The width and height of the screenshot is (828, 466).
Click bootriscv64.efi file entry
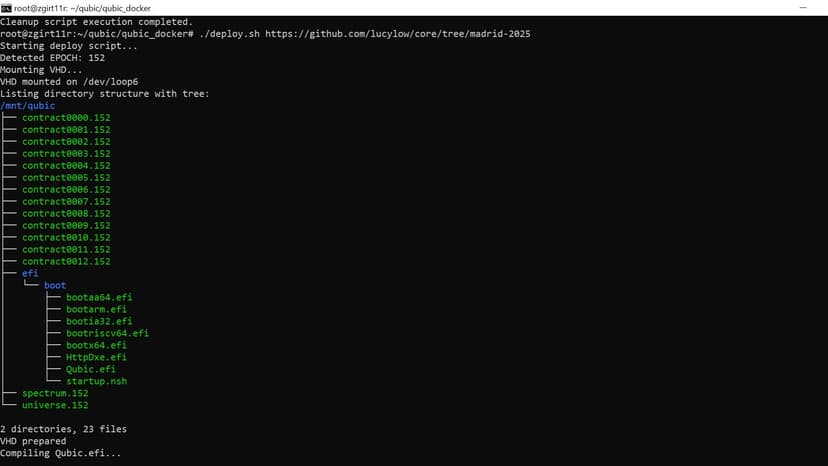(x=107, y=333)
